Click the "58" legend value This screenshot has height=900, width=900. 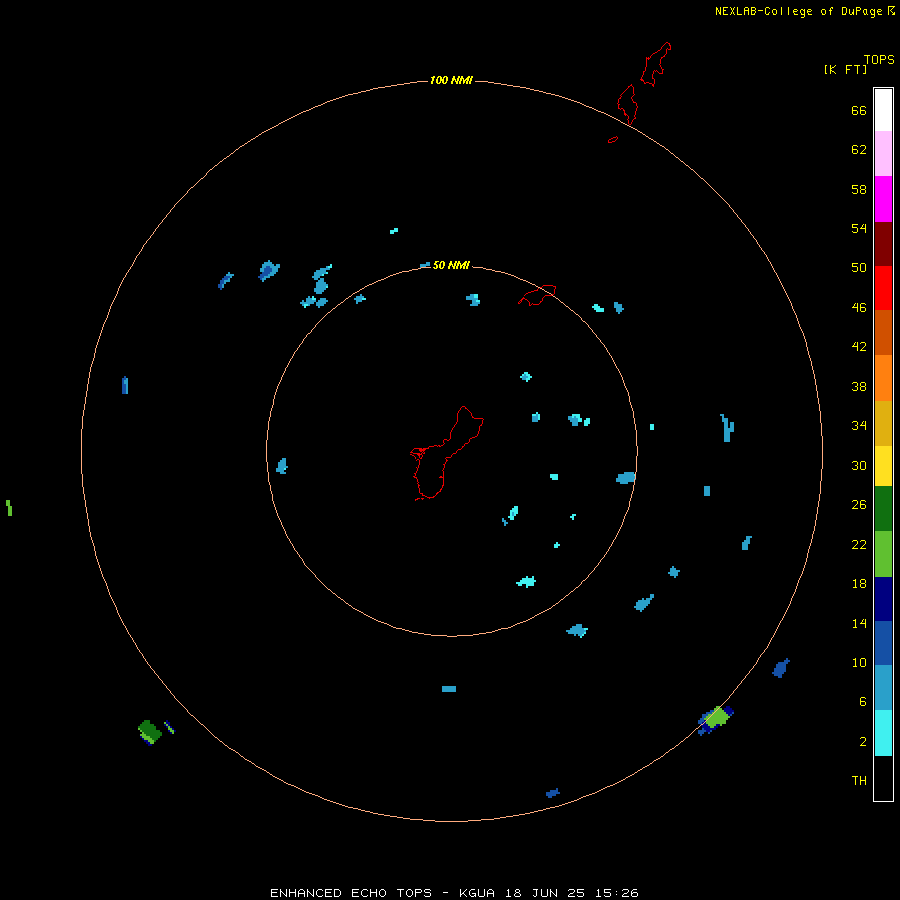click(x=859, y=189)
